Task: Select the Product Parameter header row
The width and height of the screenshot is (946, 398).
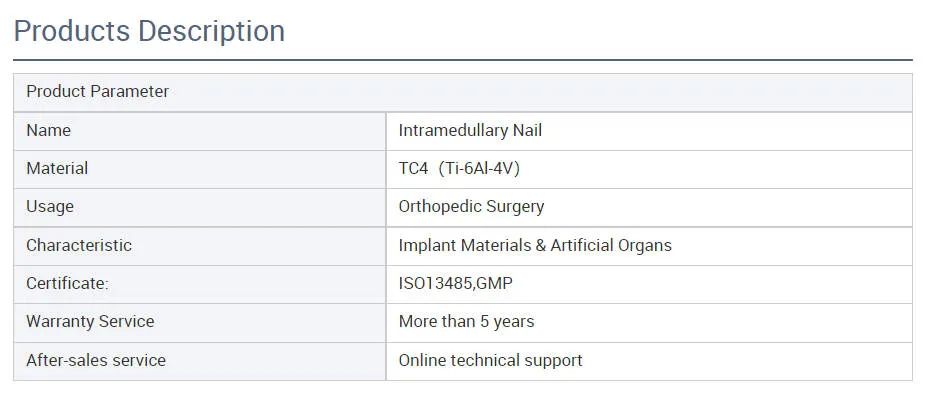Action: point(463,92)
